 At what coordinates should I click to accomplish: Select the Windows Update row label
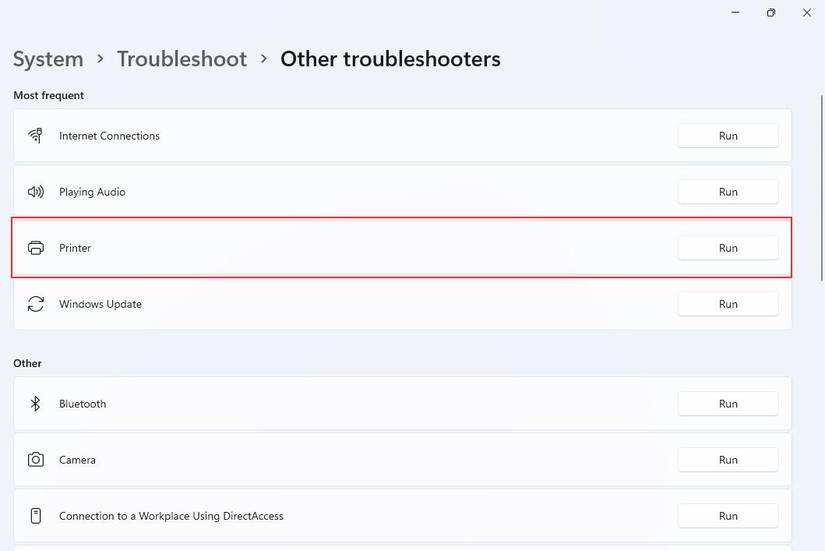[100, 304]
